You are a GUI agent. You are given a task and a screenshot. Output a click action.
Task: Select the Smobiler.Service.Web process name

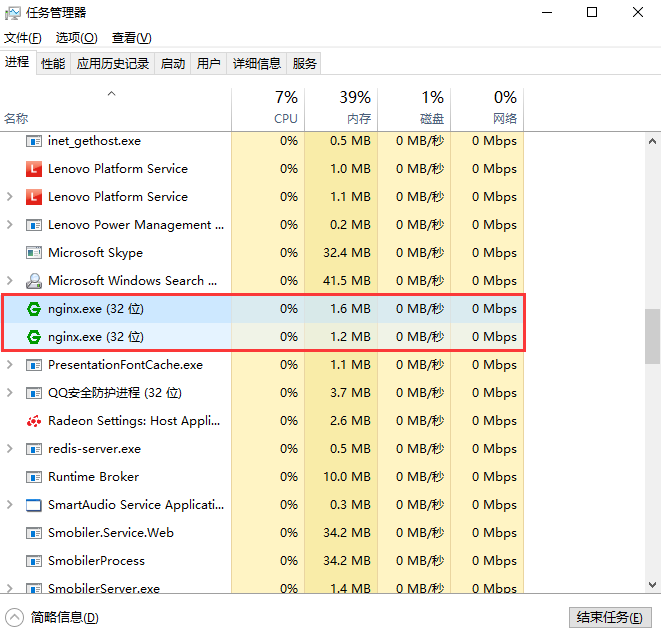(x=110, y=533)
